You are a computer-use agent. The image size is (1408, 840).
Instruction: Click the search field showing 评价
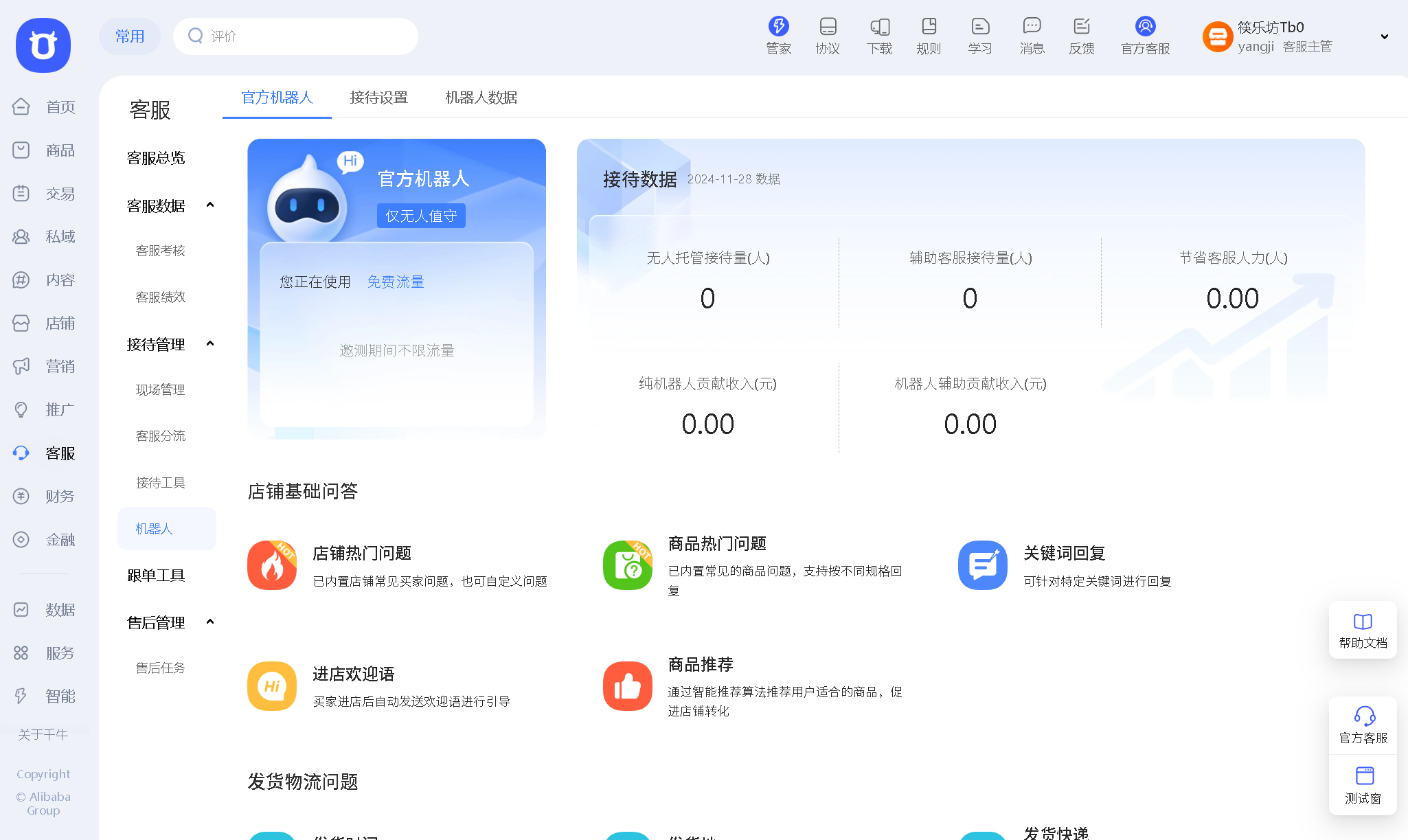[295, 36]
